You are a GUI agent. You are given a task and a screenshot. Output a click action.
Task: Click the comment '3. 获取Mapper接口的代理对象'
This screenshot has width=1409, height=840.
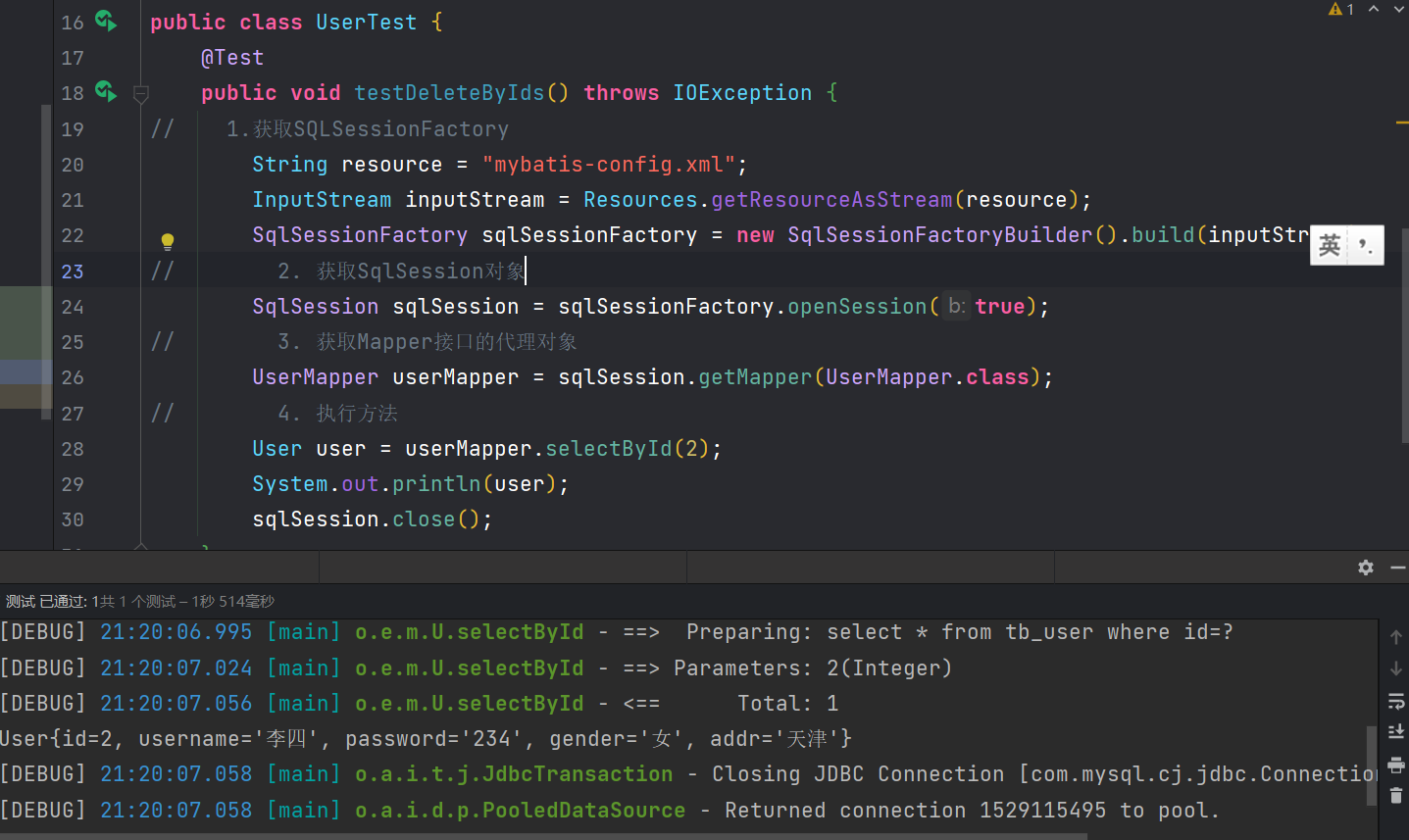pyautogui.click(x=428, y=342)
